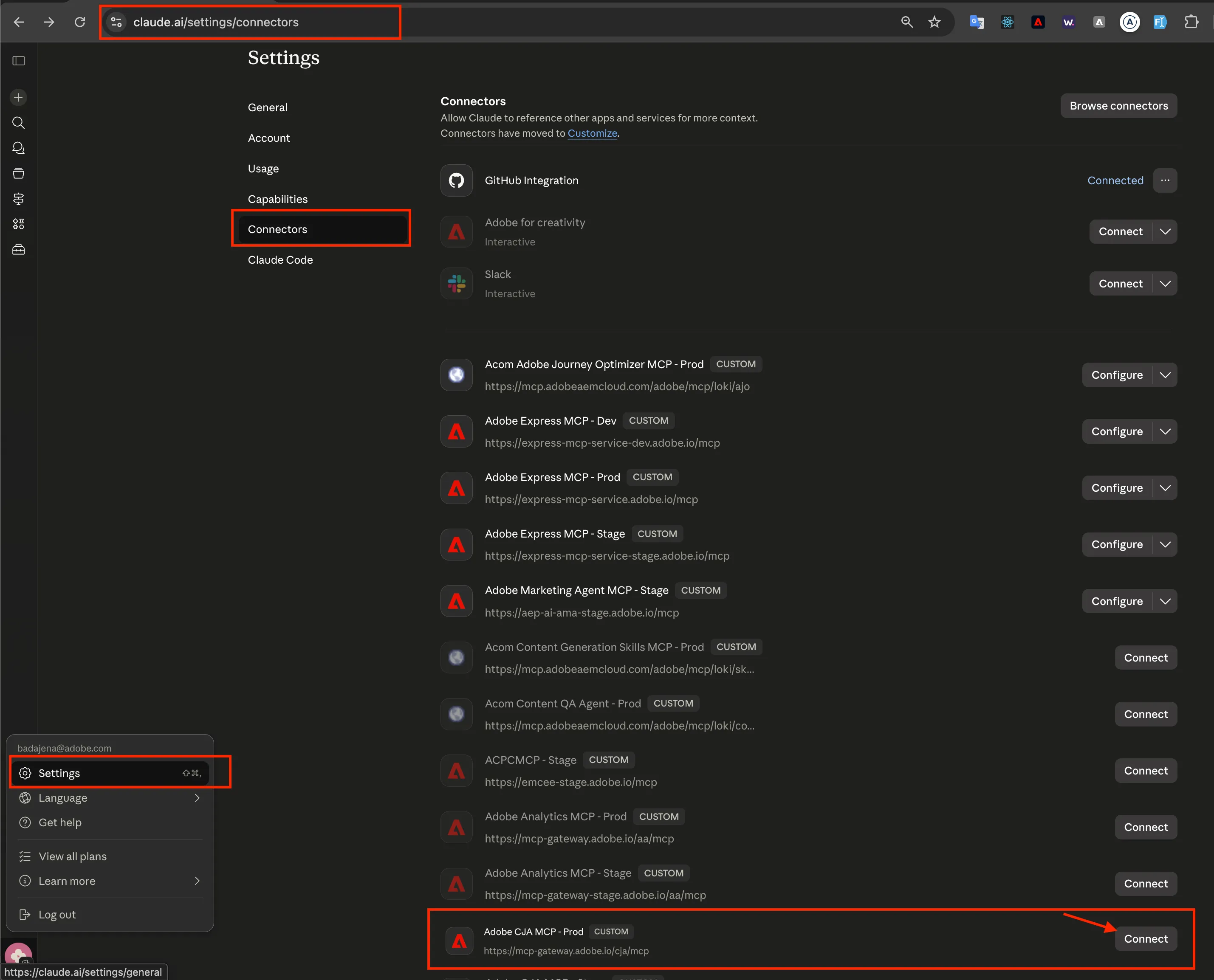Viewport: 1214px width, 980px height.
Task: Open the browser extensions puzzle icon
Action: coord(1191,22)
